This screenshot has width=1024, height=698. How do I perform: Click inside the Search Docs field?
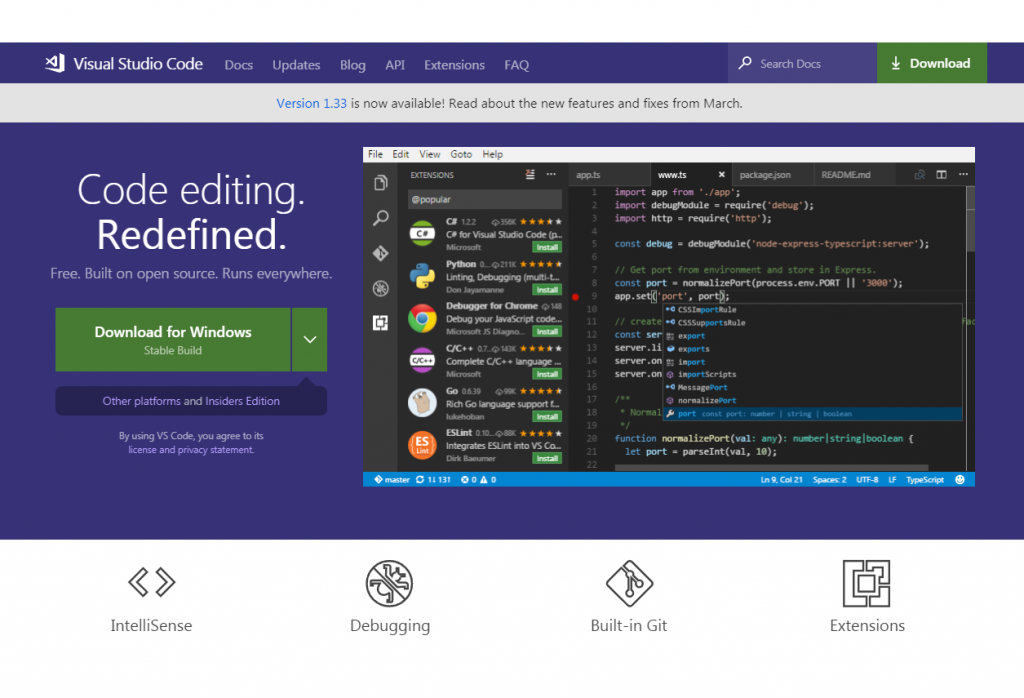[x=800, y=62]
